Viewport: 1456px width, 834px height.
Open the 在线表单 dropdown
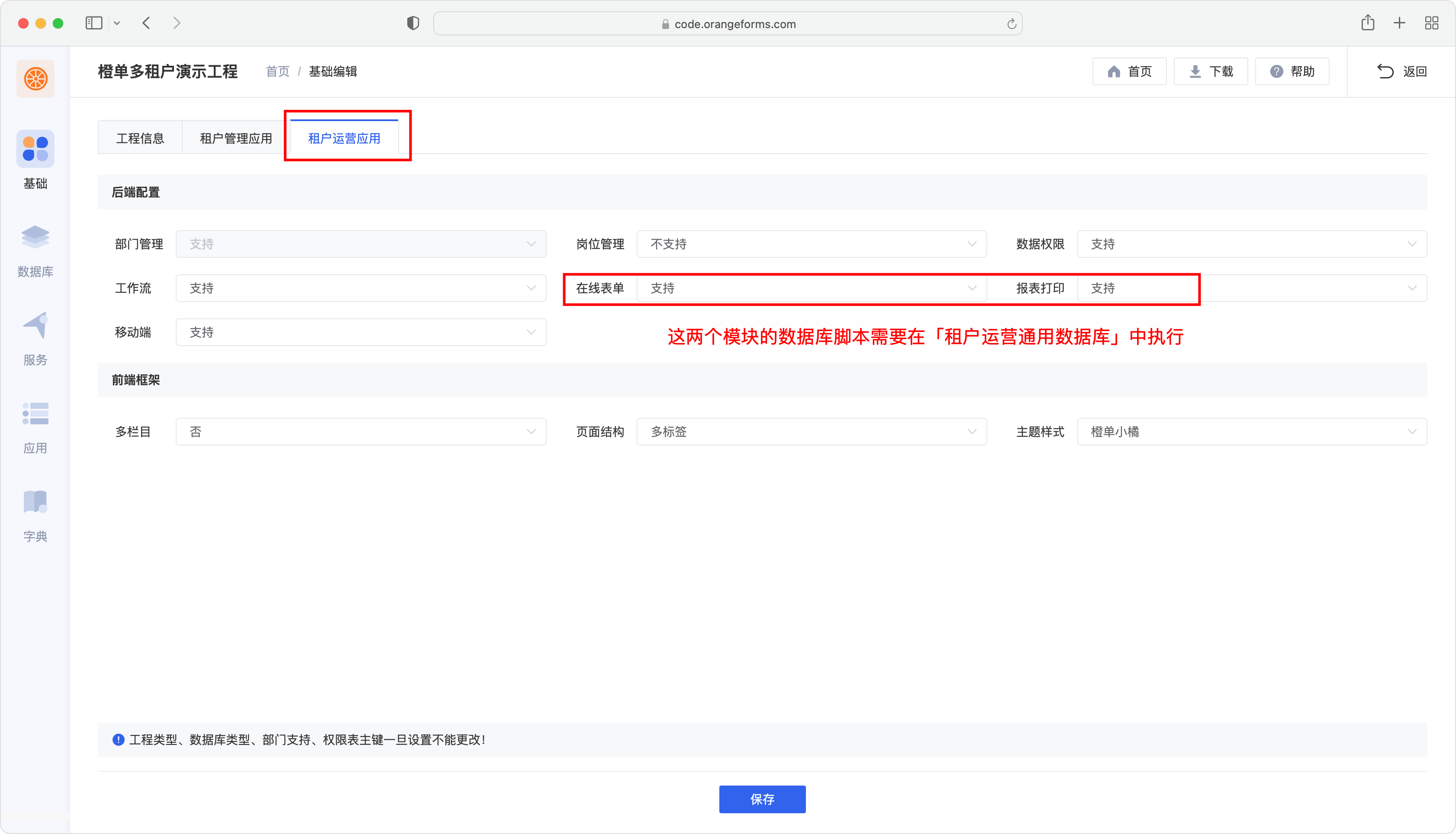(x=812, y=288)
